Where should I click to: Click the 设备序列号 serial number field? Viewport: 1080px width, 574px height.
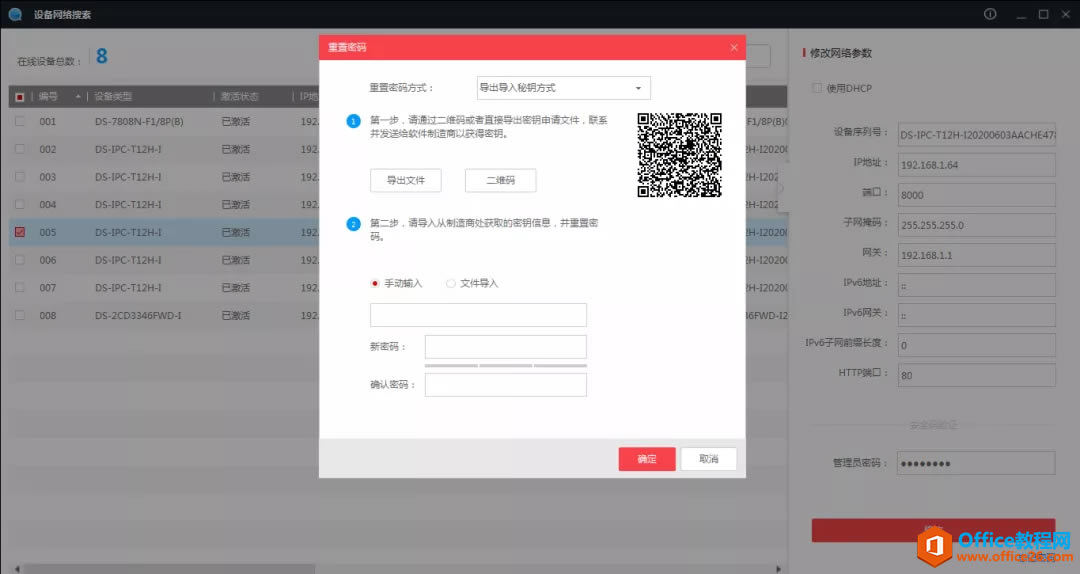point(976,135)
